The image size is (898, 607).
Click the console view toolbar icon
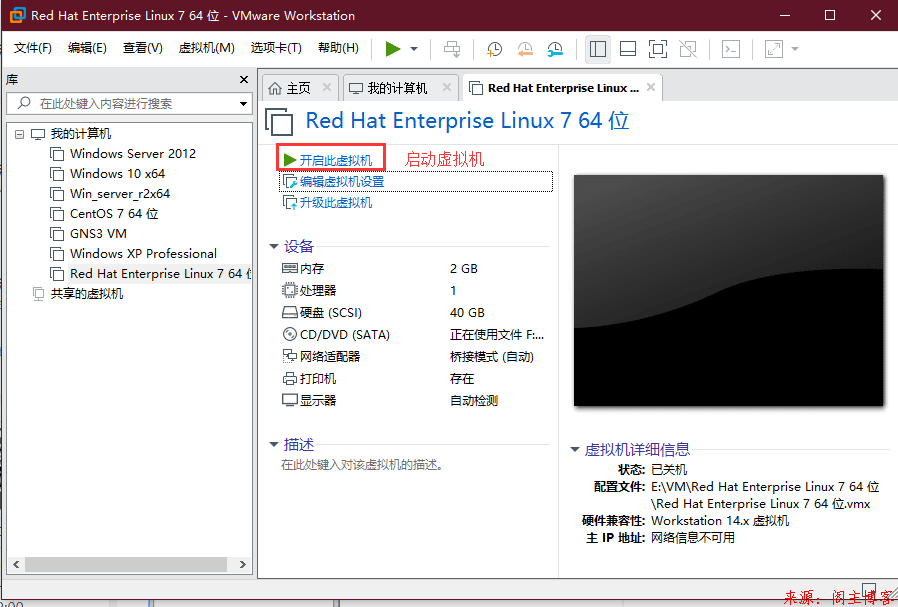click(731, 49)
